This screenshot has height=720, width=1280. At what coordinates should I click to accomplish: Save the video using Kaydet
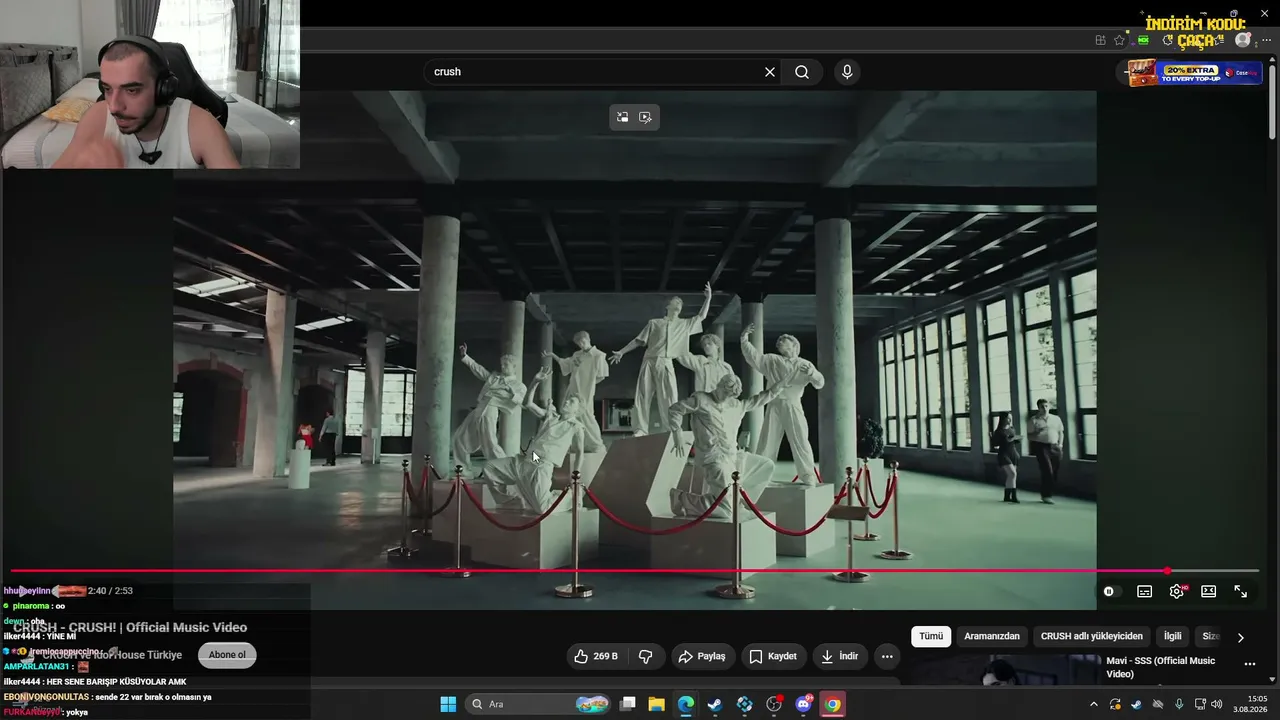[x=774, y=656]
